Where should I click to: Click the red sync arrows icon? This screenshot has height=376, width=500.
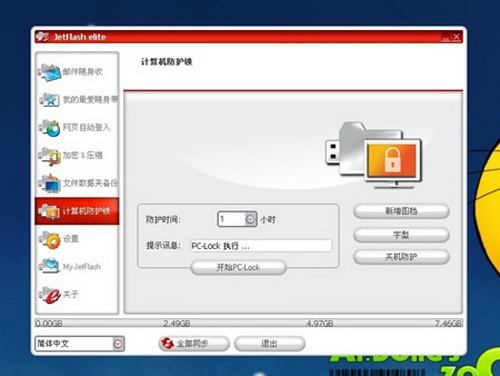tap(167, 343)
